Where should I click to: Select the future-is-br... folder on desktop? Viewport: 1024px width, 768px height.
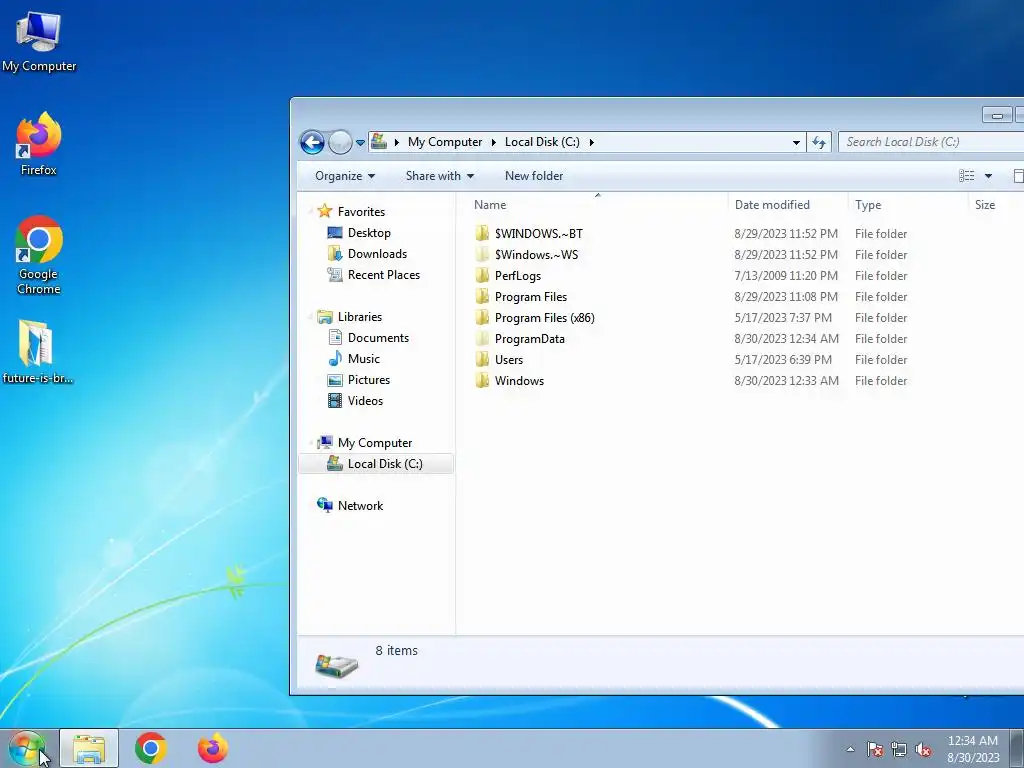[x=38, y=352]
